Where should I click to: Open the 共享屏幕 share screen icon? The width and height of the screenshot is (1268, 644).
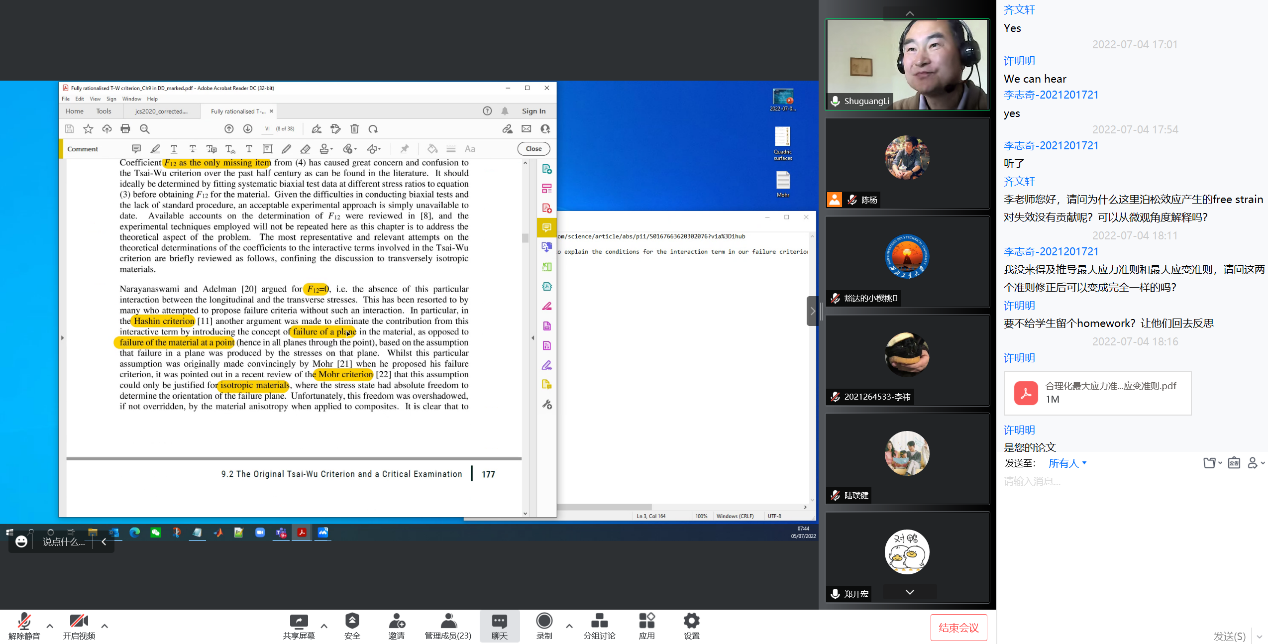point(297,621)
